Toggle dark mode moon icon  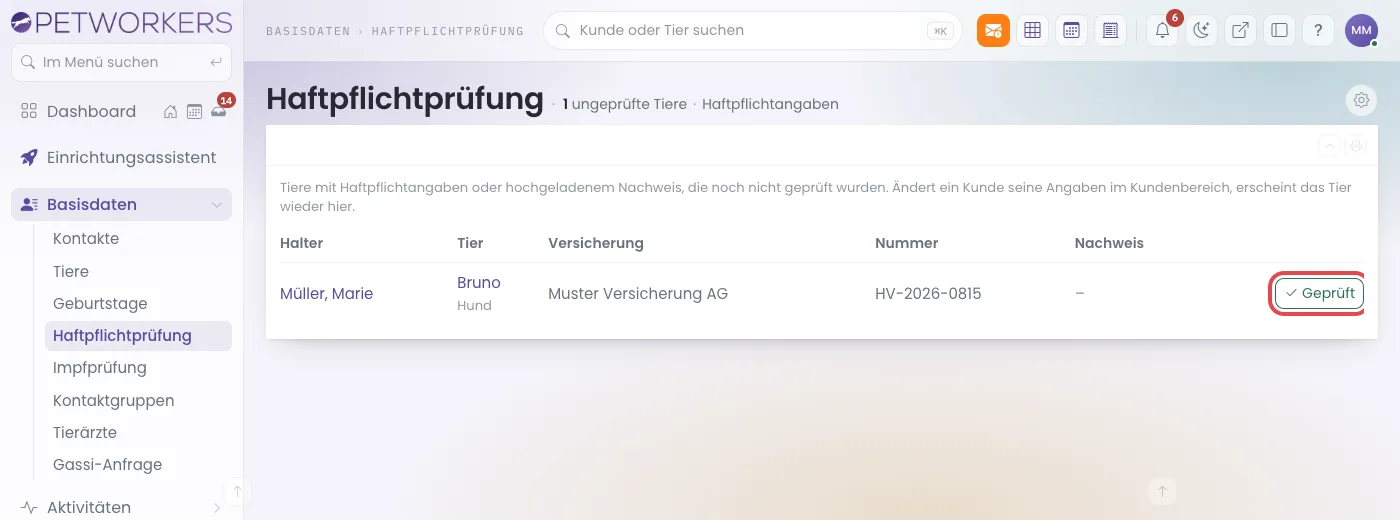[1201, 30]
